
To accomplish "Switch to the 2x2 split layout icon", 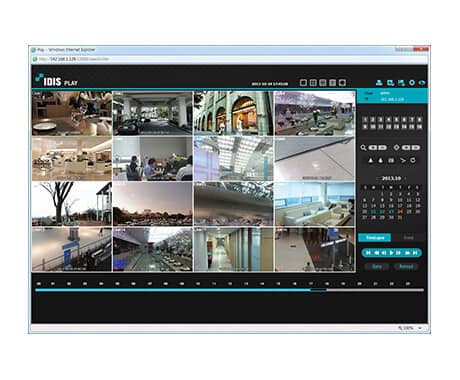I will coord(313,83).
